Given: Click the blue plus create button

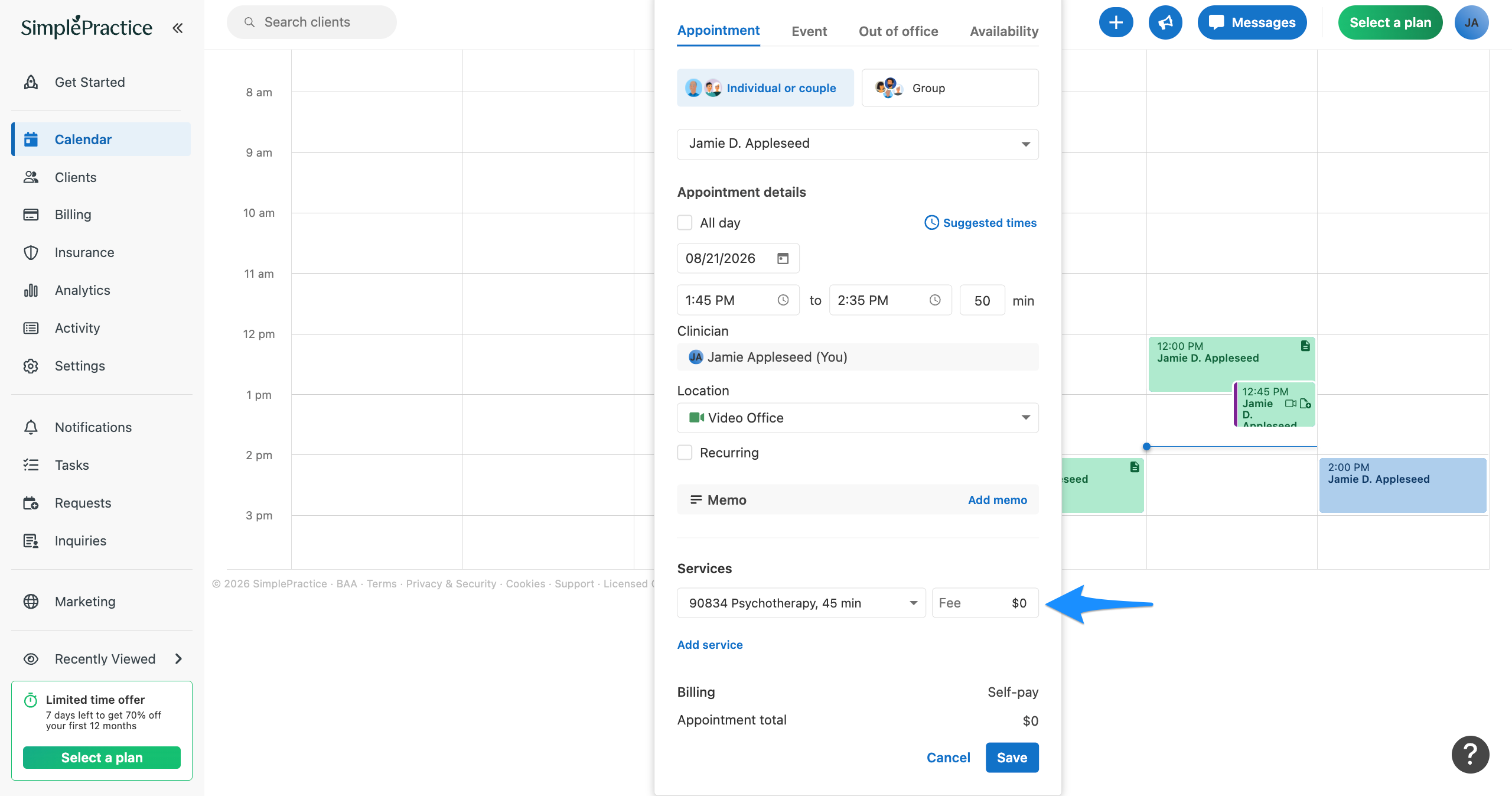Looking at the screenshot, I should [1116, 22].
